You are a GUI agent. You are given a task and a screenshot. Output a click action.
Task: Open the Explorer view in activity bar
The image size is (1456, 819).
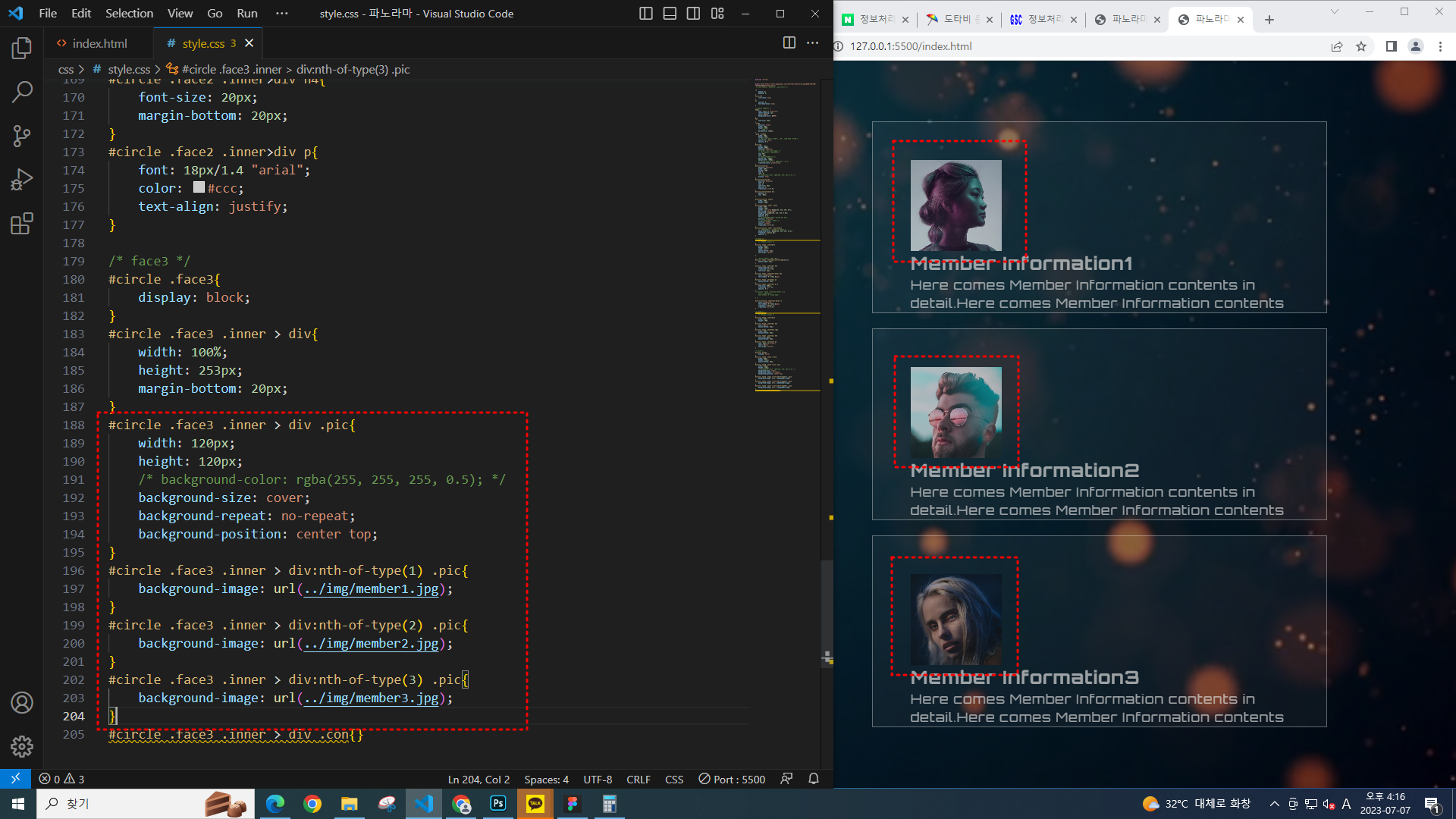pos(21,49)
